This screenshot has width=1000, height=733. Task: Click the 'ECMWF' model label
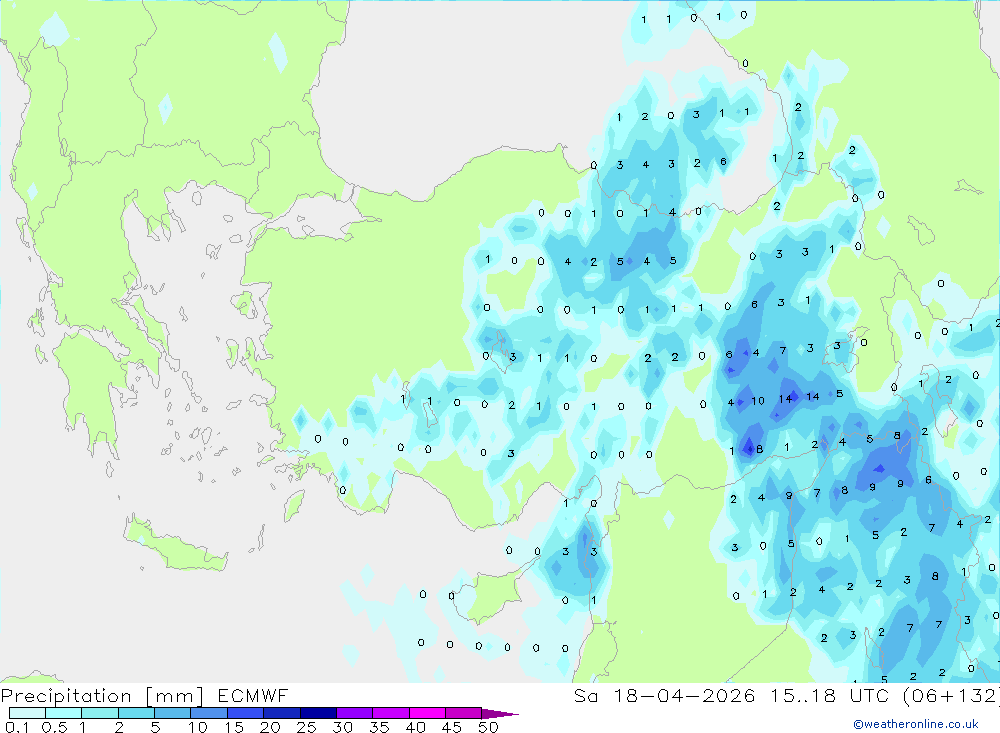click(253, 696)
